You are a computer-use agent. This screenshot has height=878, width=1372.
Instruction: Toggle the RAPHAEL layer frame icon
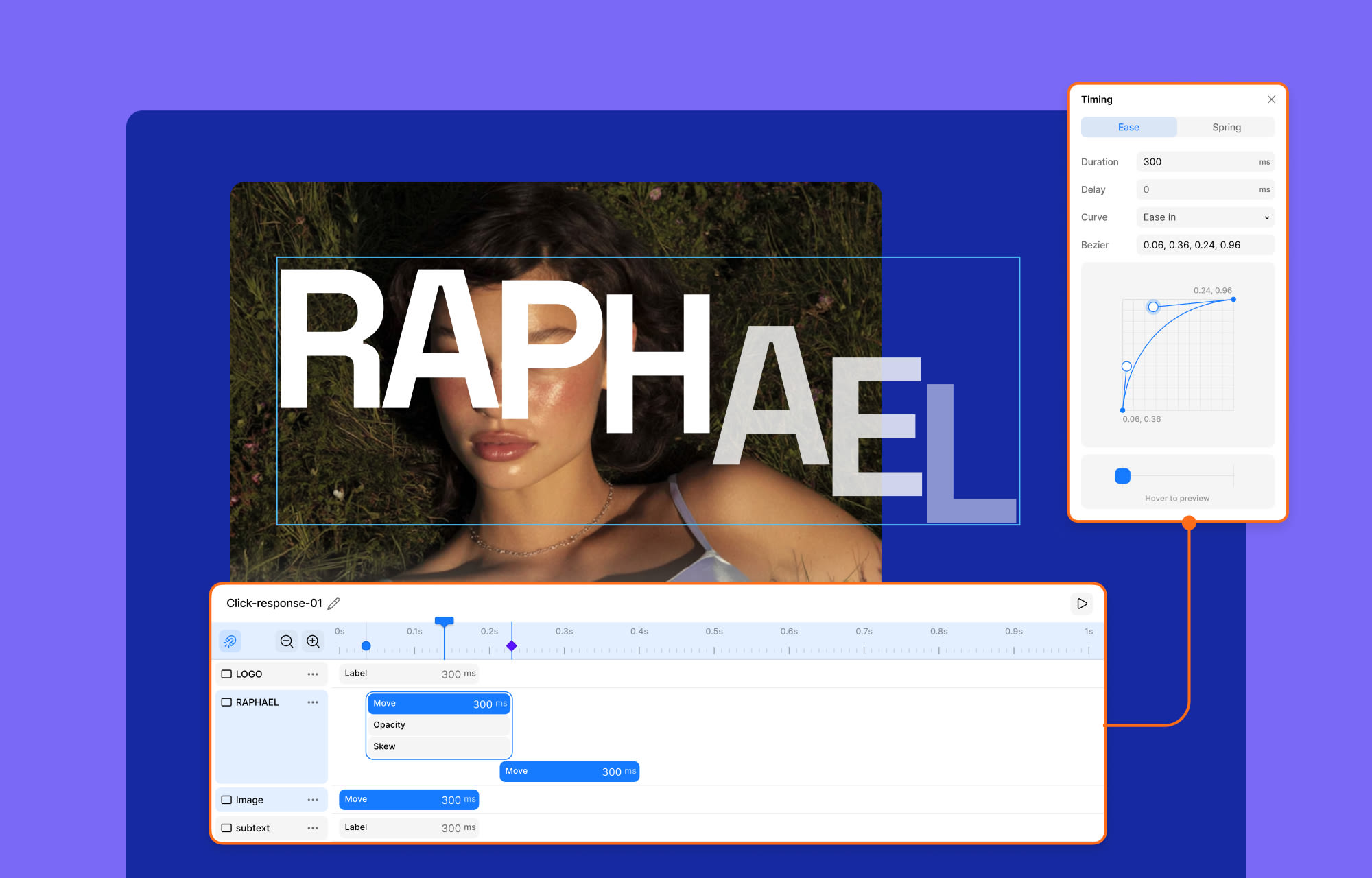click(226, 702)
